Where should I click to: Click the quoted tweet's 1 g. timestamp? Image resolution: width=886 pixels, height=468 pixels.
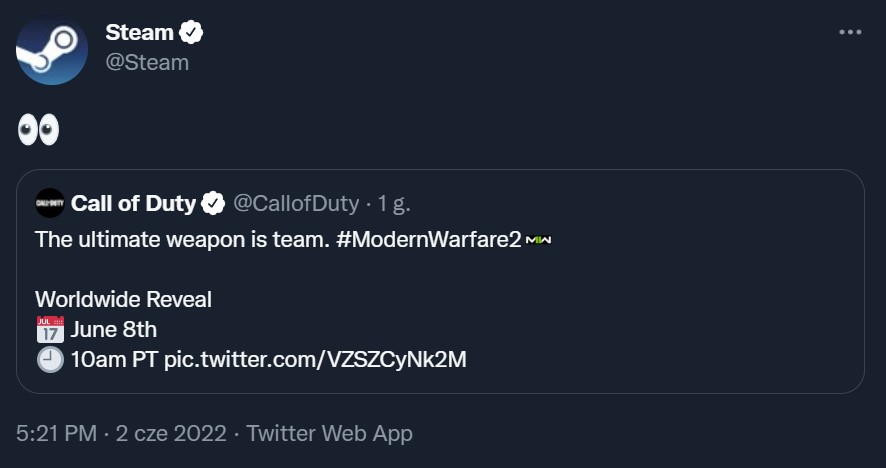click(394, 204)
